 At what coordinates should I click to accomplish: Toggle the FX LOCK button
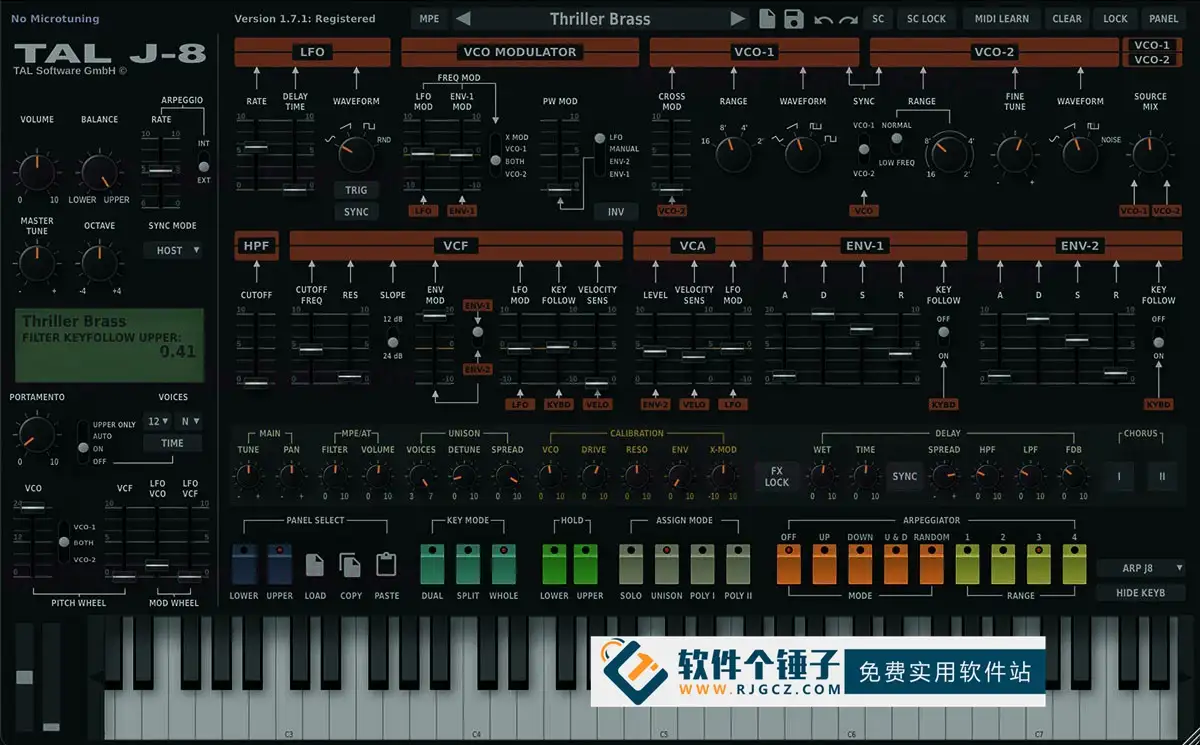pyautogui.click(x=777, y=476)
